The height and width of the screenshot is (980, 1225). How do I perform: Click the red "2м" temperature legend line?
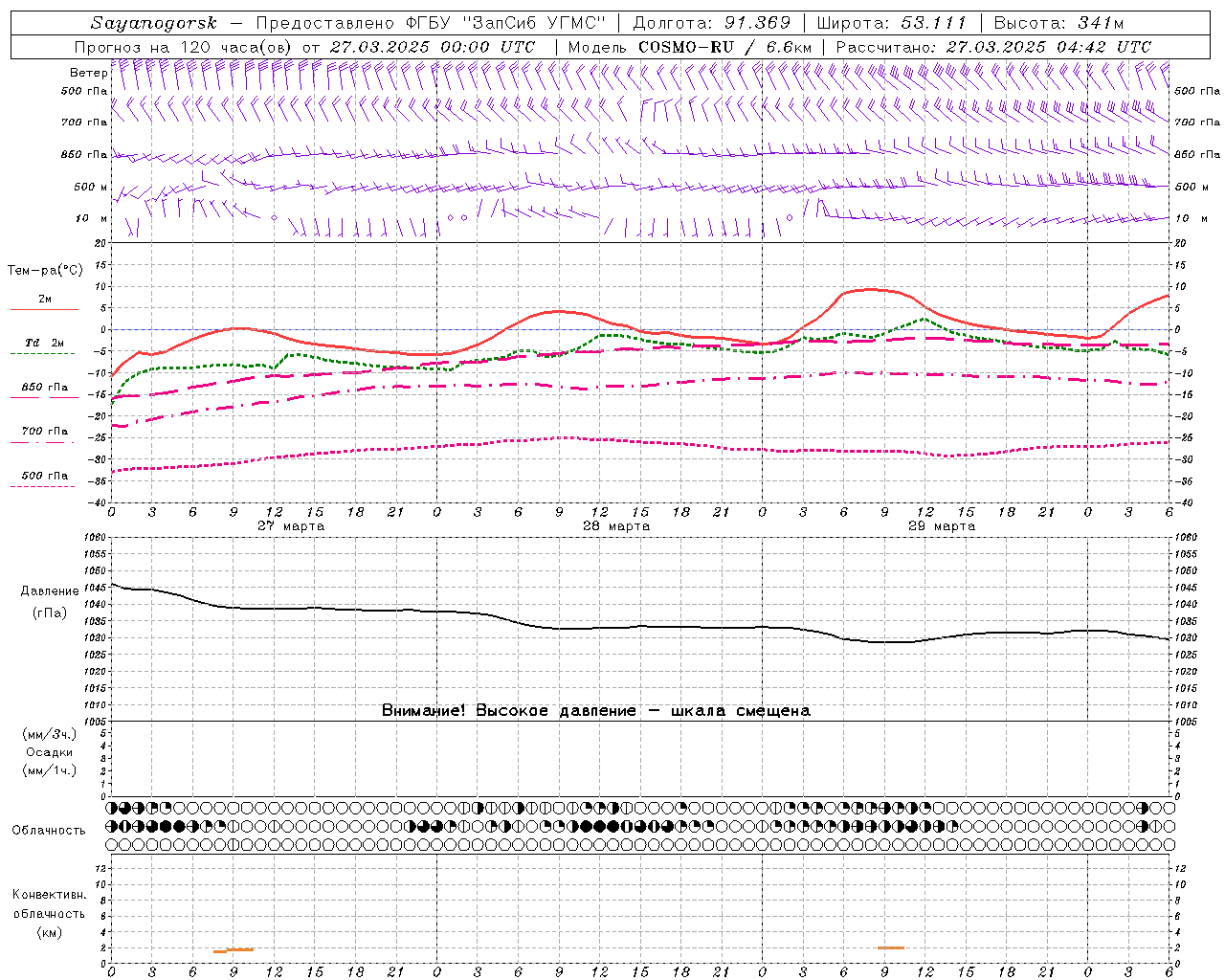click(x=44, y=309)
